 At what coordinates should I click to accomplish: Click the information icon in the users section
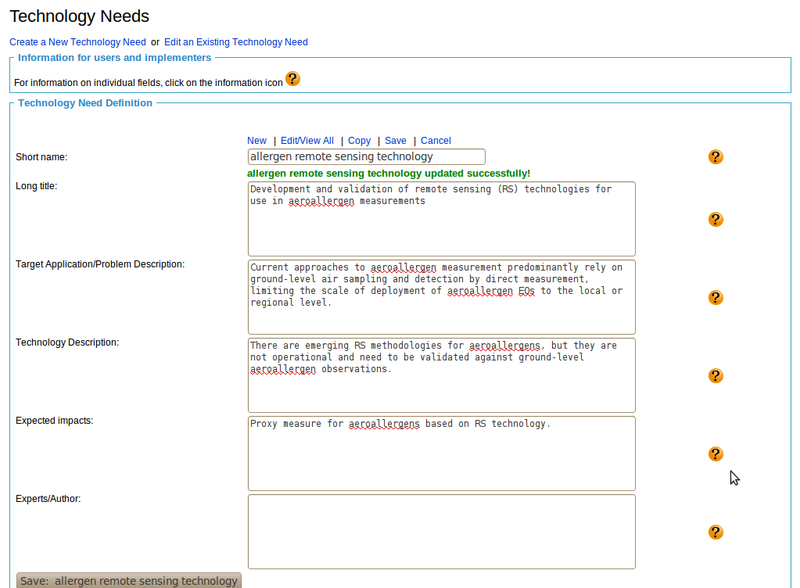point(292,79)
